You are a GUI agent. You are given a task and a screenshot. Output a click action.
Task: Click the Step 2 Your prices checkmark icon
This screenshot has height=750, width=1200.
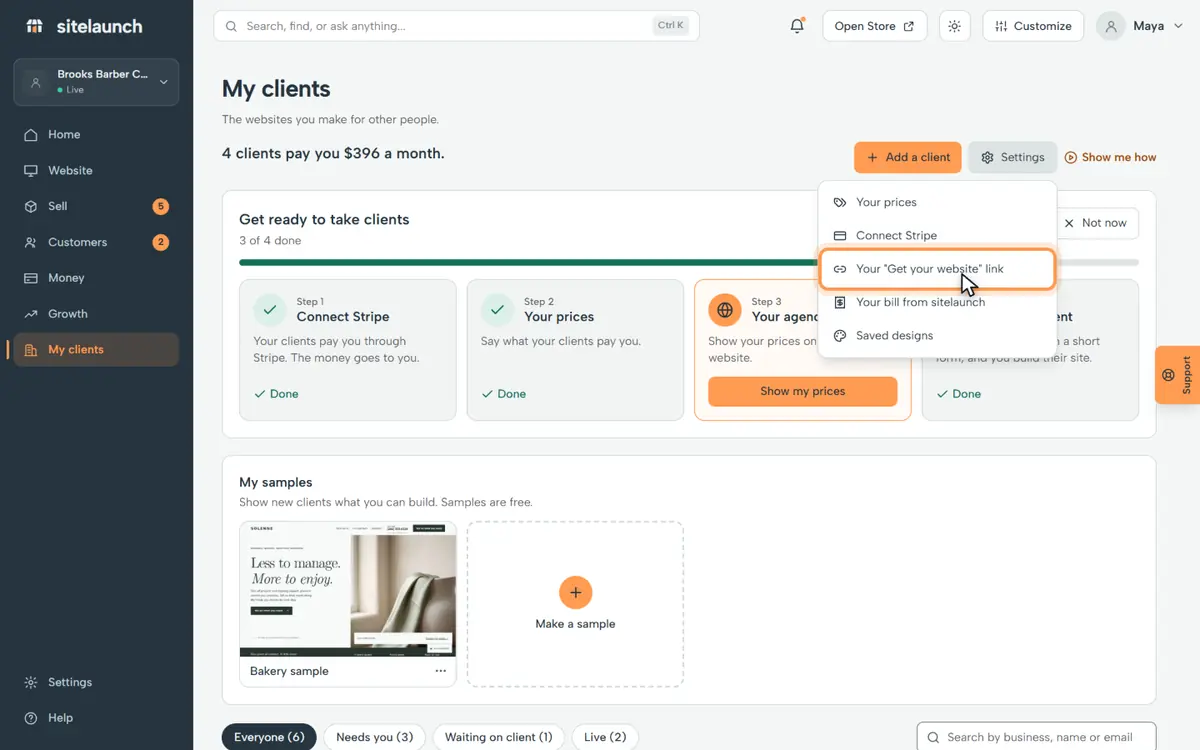click(x=497, y=310)
